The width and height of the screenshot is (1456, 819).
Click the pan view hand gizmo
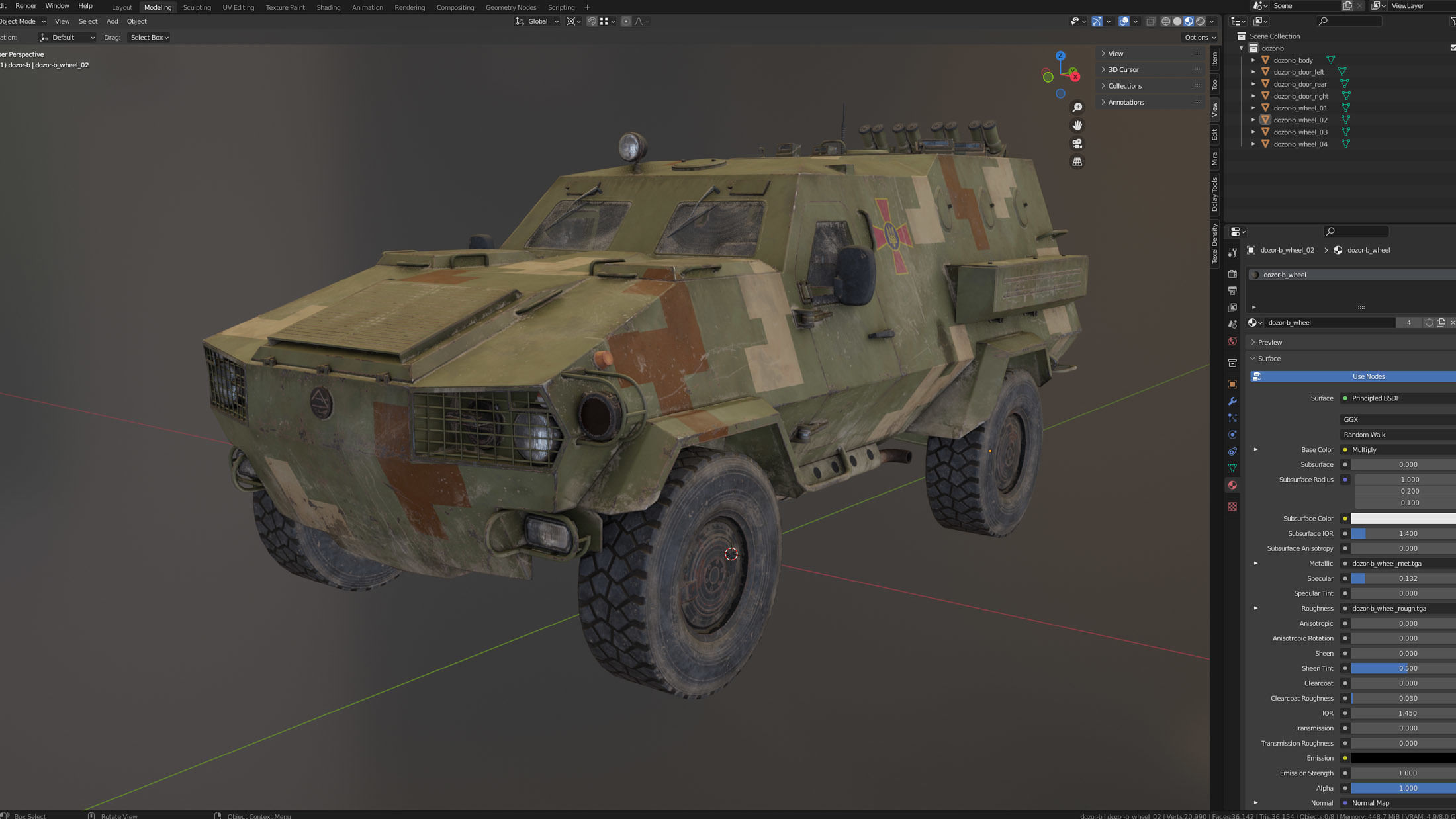point(1077,125)
